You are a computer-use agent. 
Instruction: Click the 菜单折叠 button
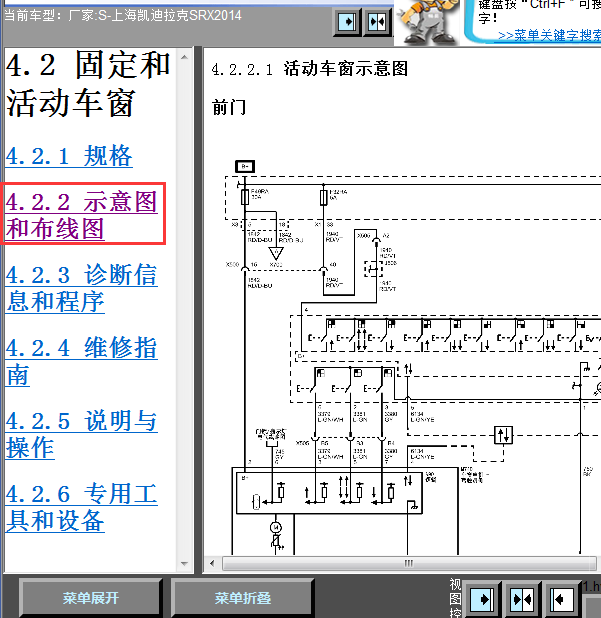tap(242, 598)
